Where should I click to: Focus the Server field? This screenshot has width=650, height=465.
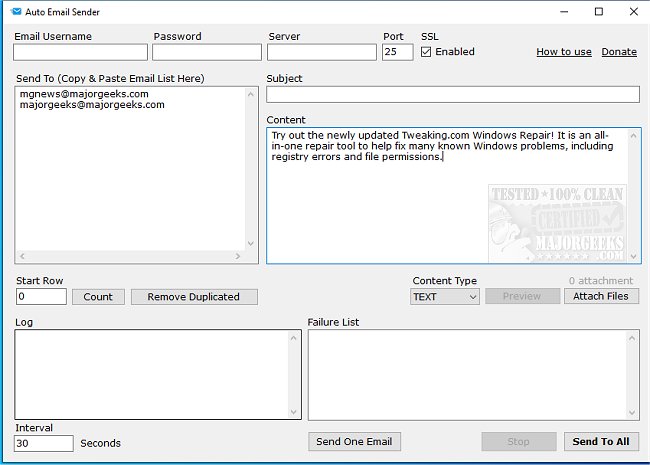coord(322,52)
